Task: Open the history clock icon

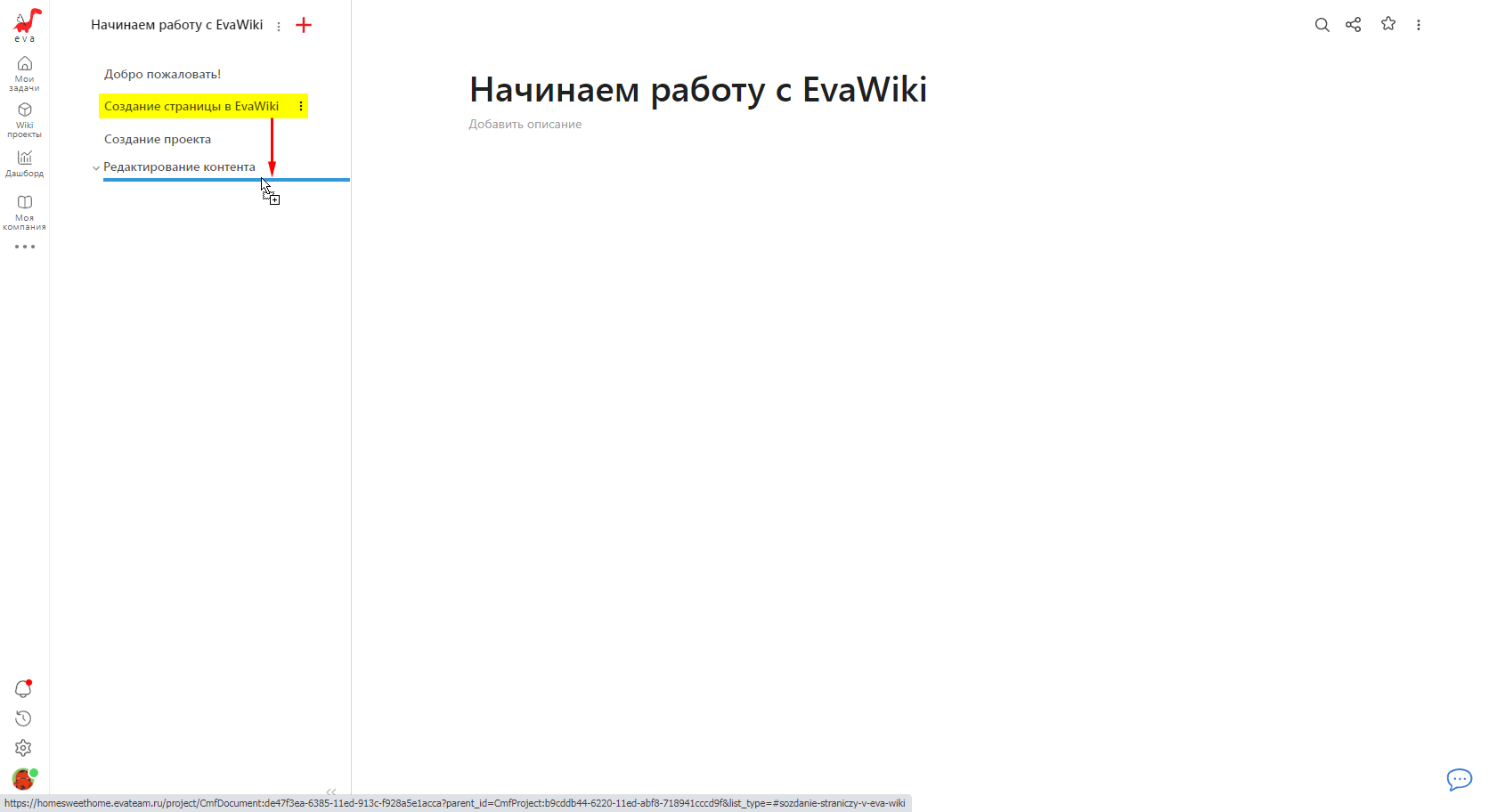Action: point(23,719)
